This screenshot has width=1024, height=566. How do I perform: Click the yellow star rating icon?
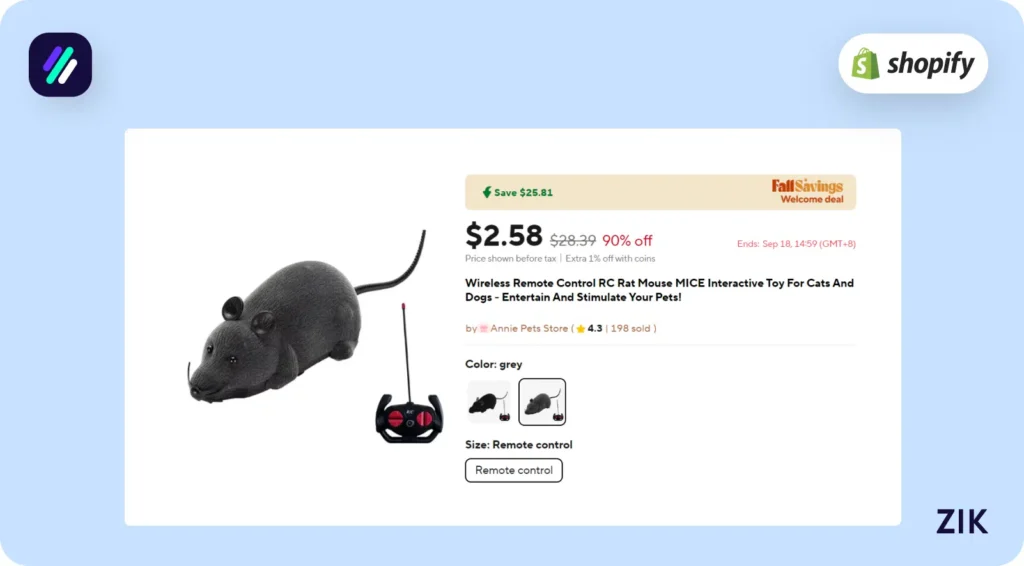tap(581, 328)
